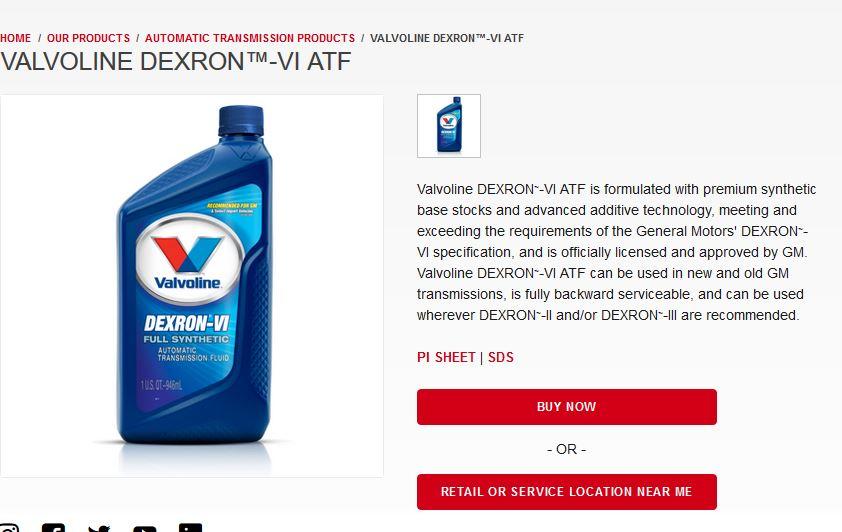Navigate to AUTOMATIC TRANSMISSION PRODUCTS breadcrumb
The image size is (842, 532).
250,38
